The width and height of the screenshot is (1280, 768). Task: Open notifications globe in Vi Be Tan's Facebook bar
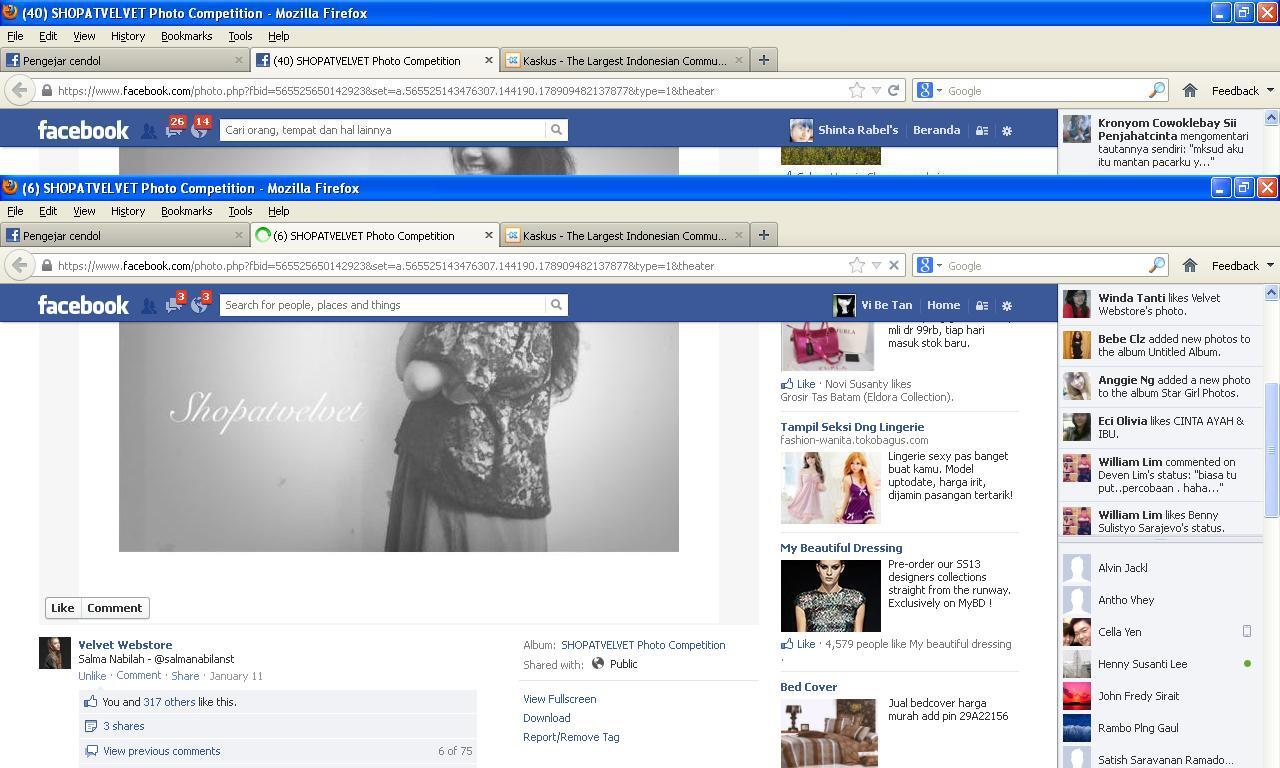pos(199,305)
